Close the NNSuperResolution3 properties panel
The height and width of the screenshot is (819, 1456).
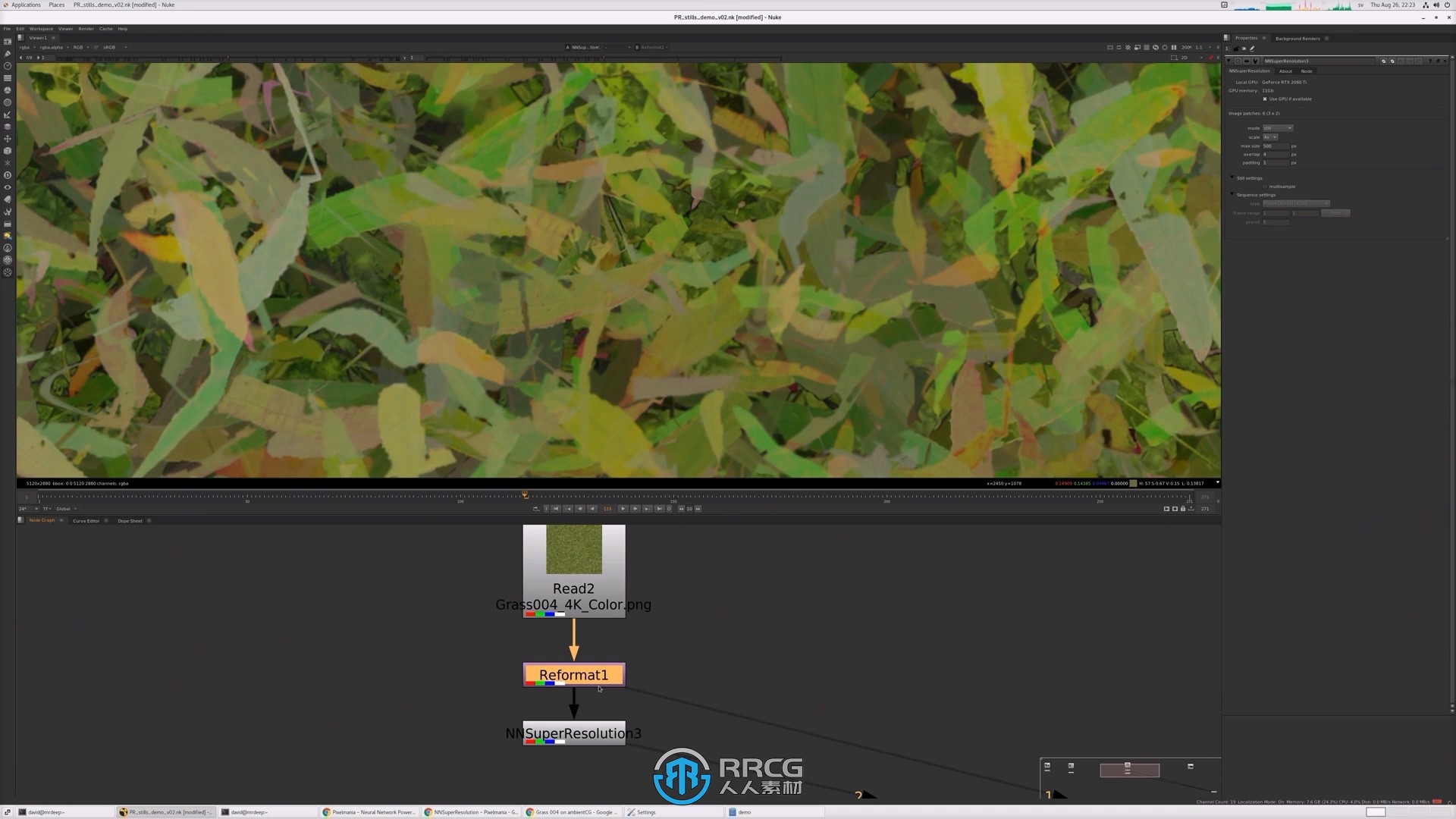pyautogui.click(x=1445, y=61)
